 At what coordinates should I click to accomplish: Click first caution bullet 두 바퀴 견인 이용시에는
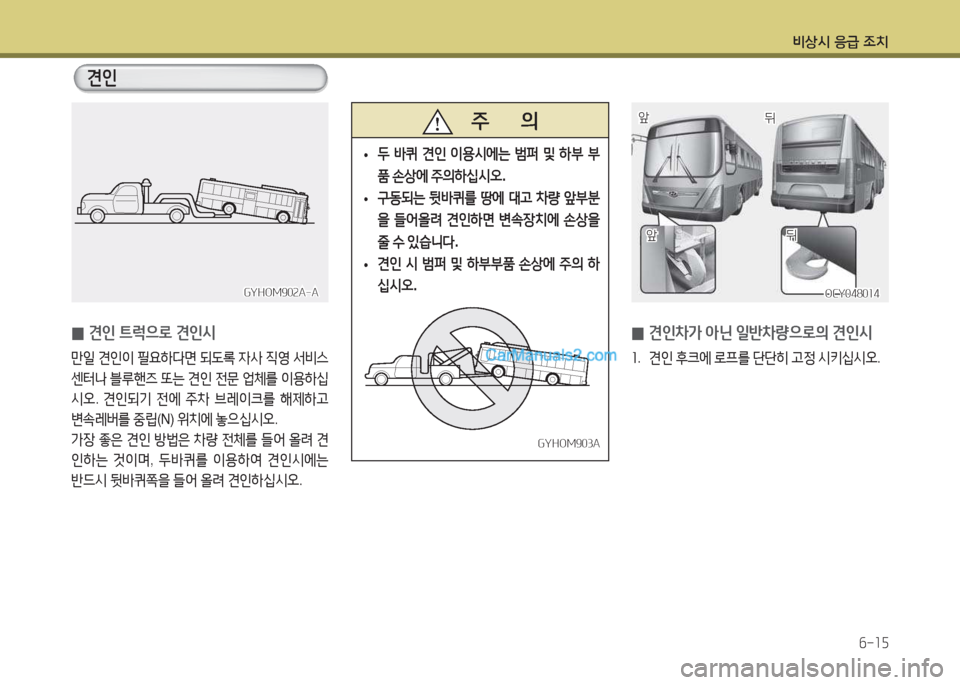point(482,164)
